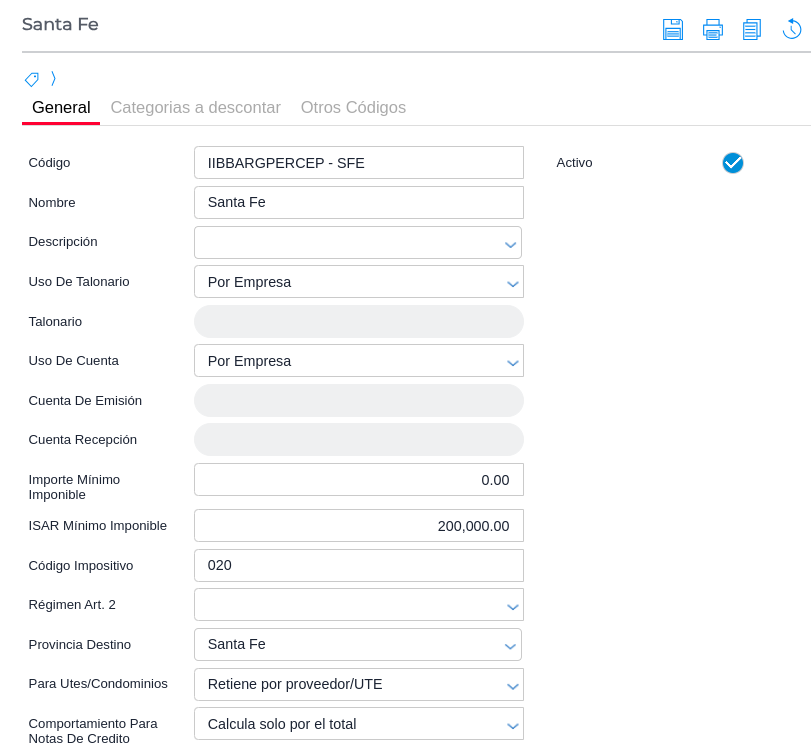Click the ISAR Mínimo Imponible field
Screen dimensions: 811x749
(x=358, y=526)
